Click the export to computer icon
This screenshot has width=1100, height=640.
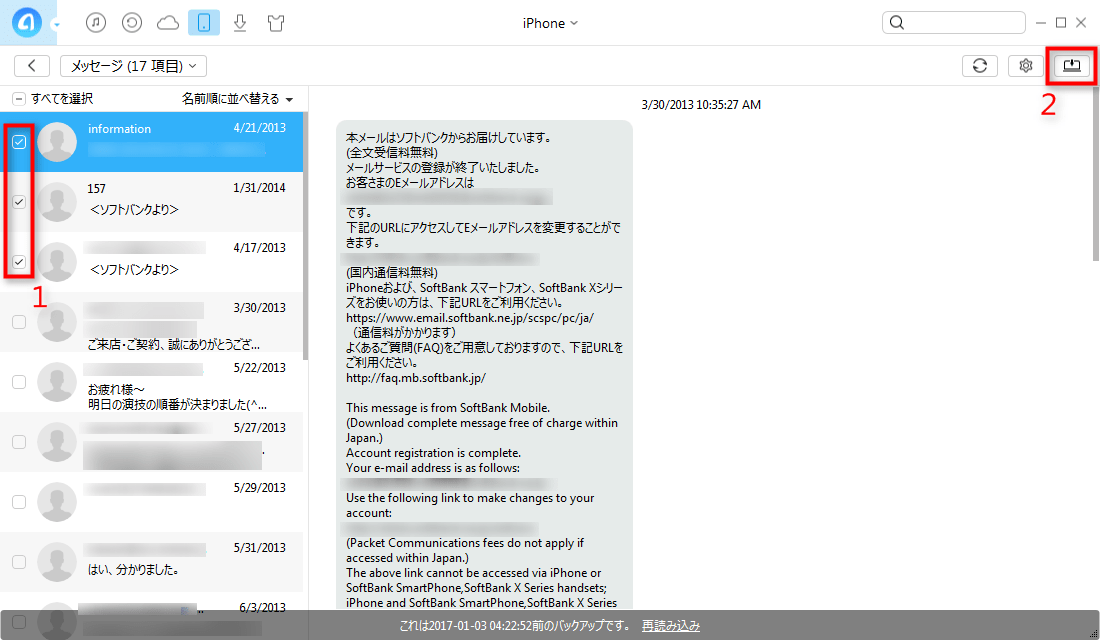[1071, 65]
